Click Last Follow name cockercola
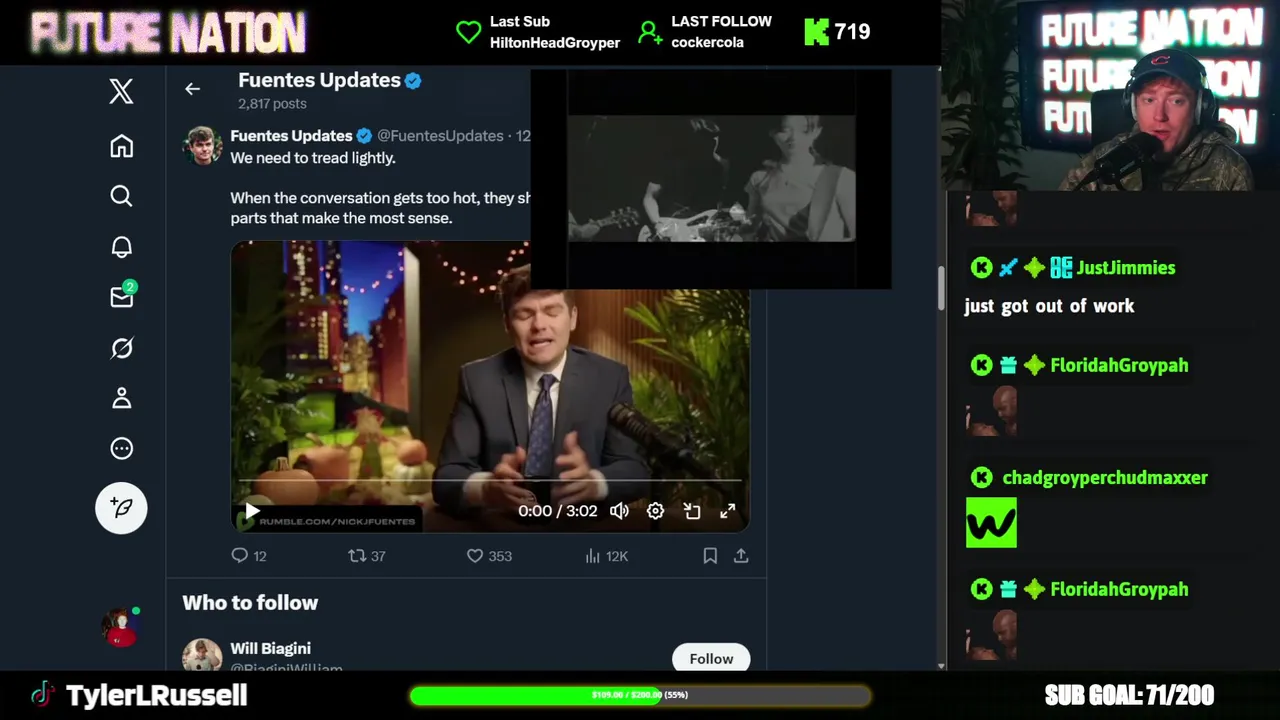 707,42
